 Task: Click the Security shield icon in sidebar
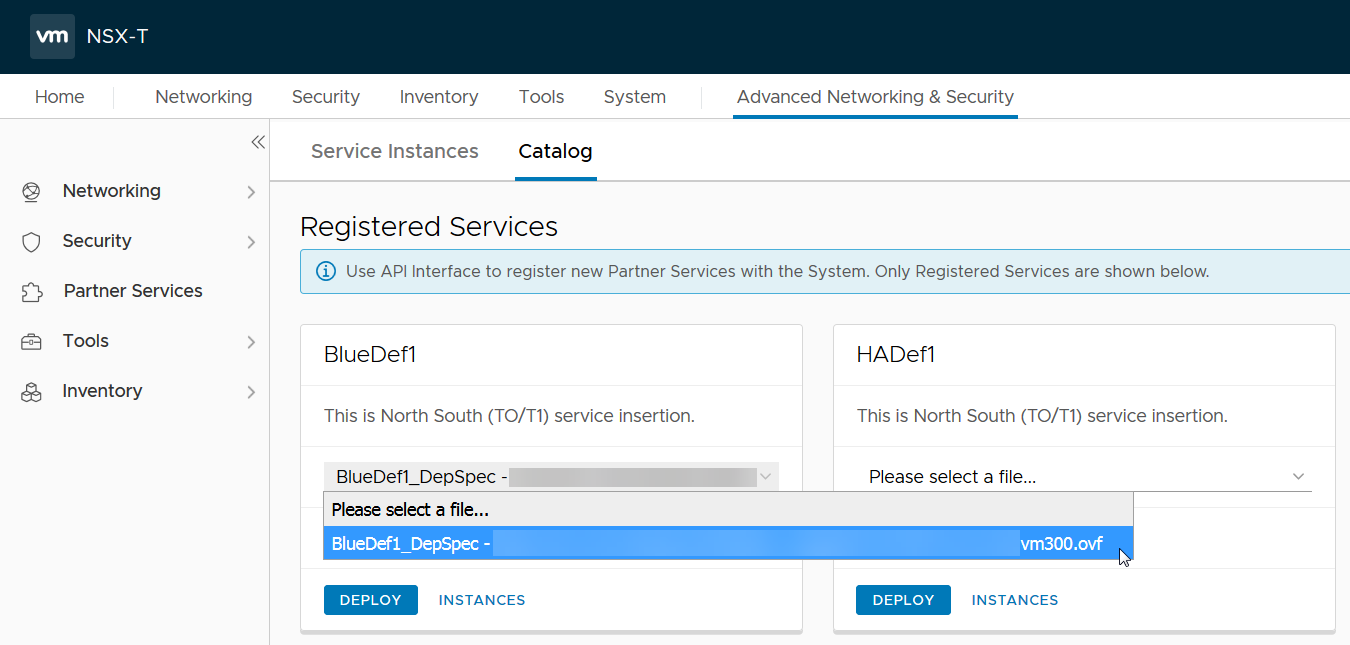point(32,242)
